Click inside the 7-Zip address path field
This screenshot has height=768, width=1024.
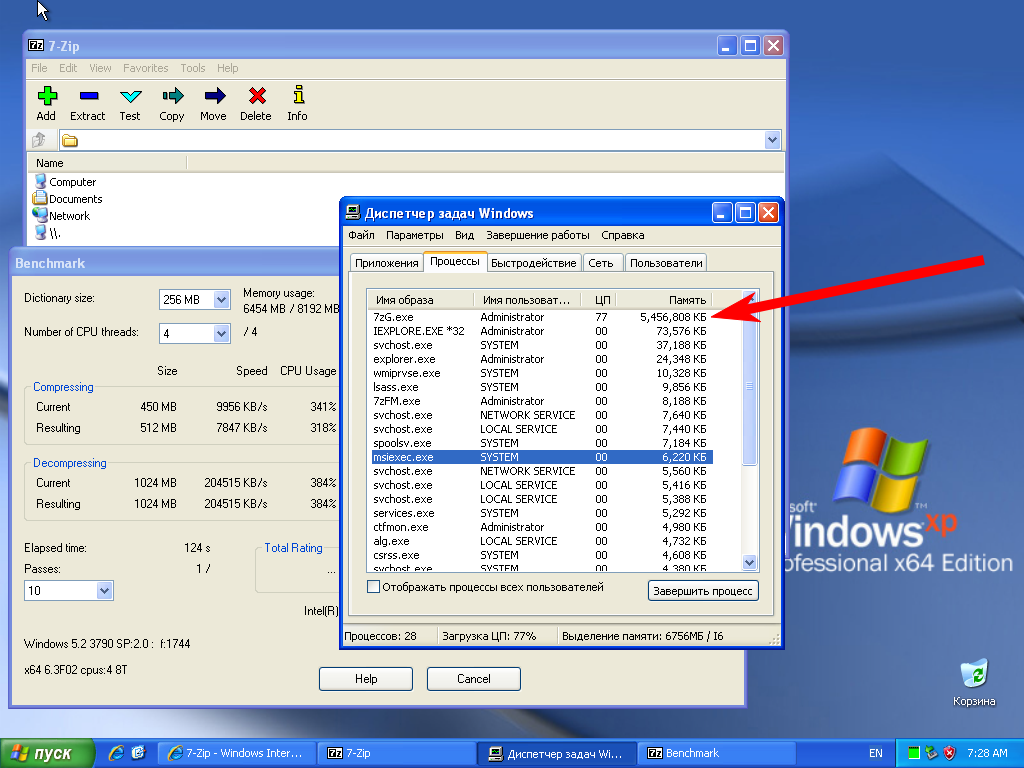pyautogui.click(x=411, y=140)
